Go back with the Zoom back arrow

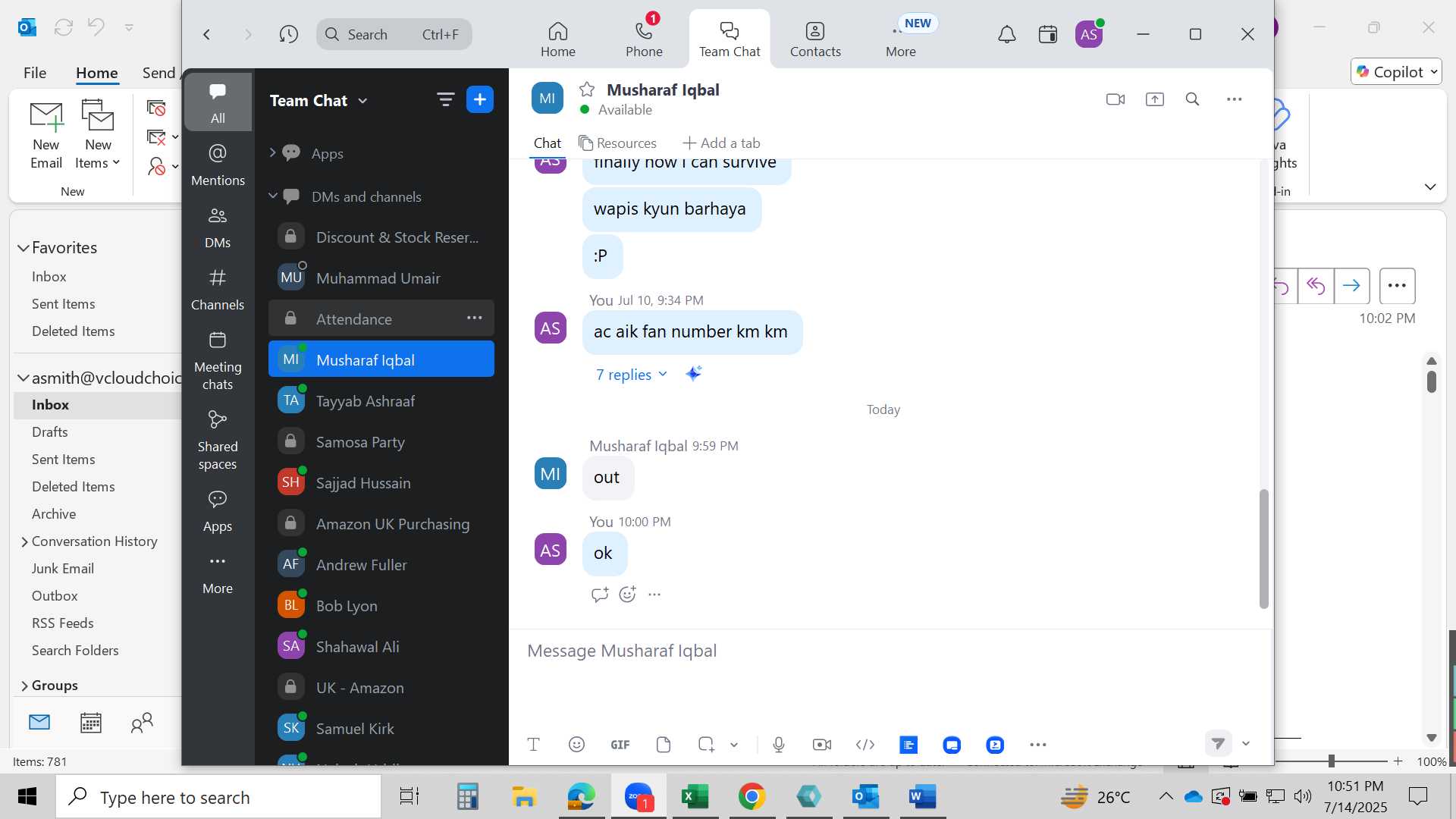click(206, 34)
